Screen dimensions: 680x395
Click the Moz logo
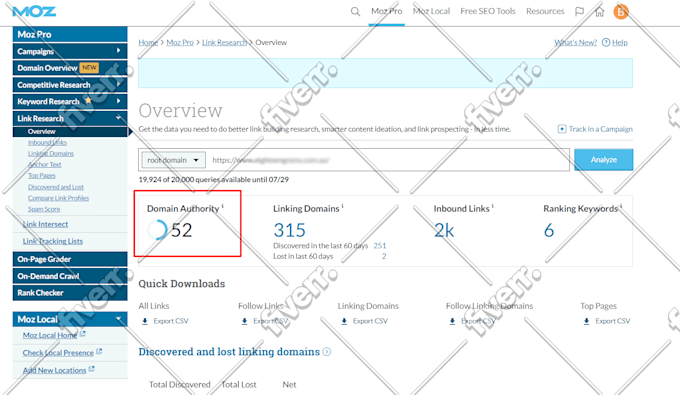click(34, 11)
